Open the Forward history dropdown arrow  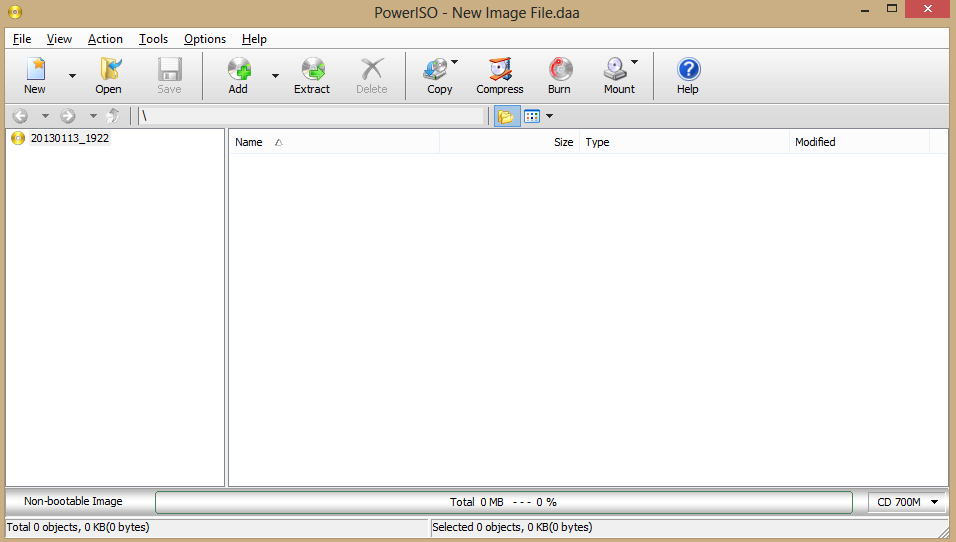tap(93, 116)
